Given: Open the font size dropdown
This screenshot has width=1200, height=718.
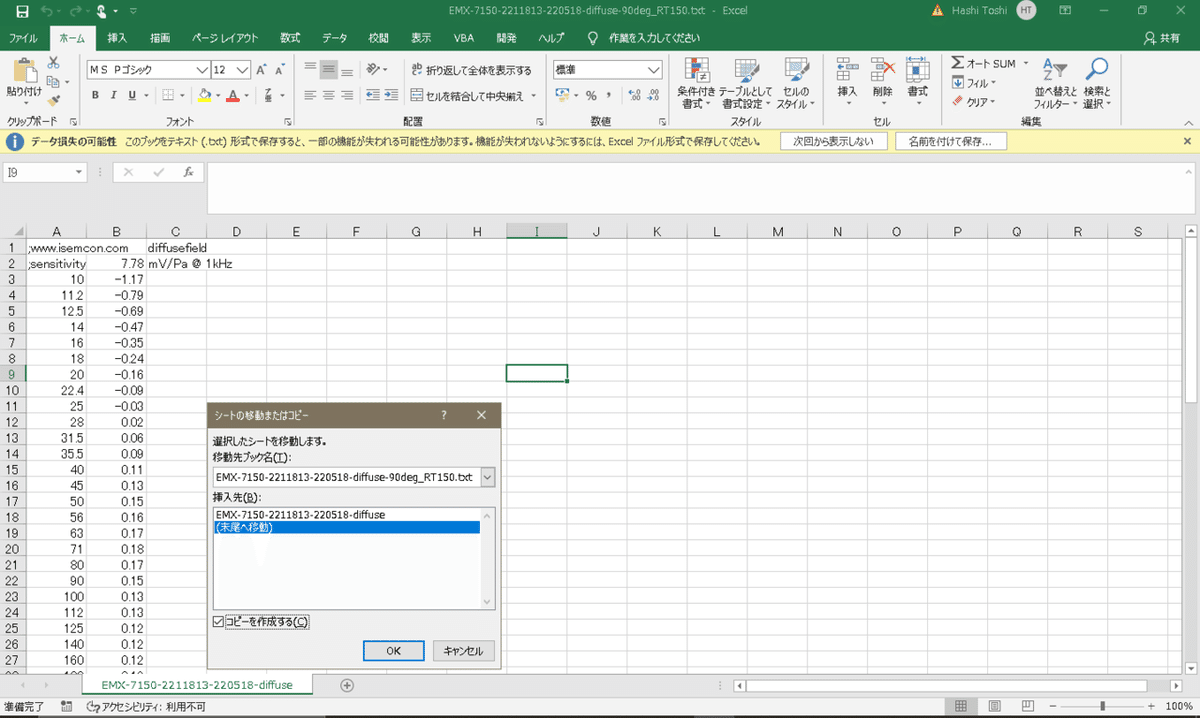Looking at the screenshot, I should [x=244, y=70].
